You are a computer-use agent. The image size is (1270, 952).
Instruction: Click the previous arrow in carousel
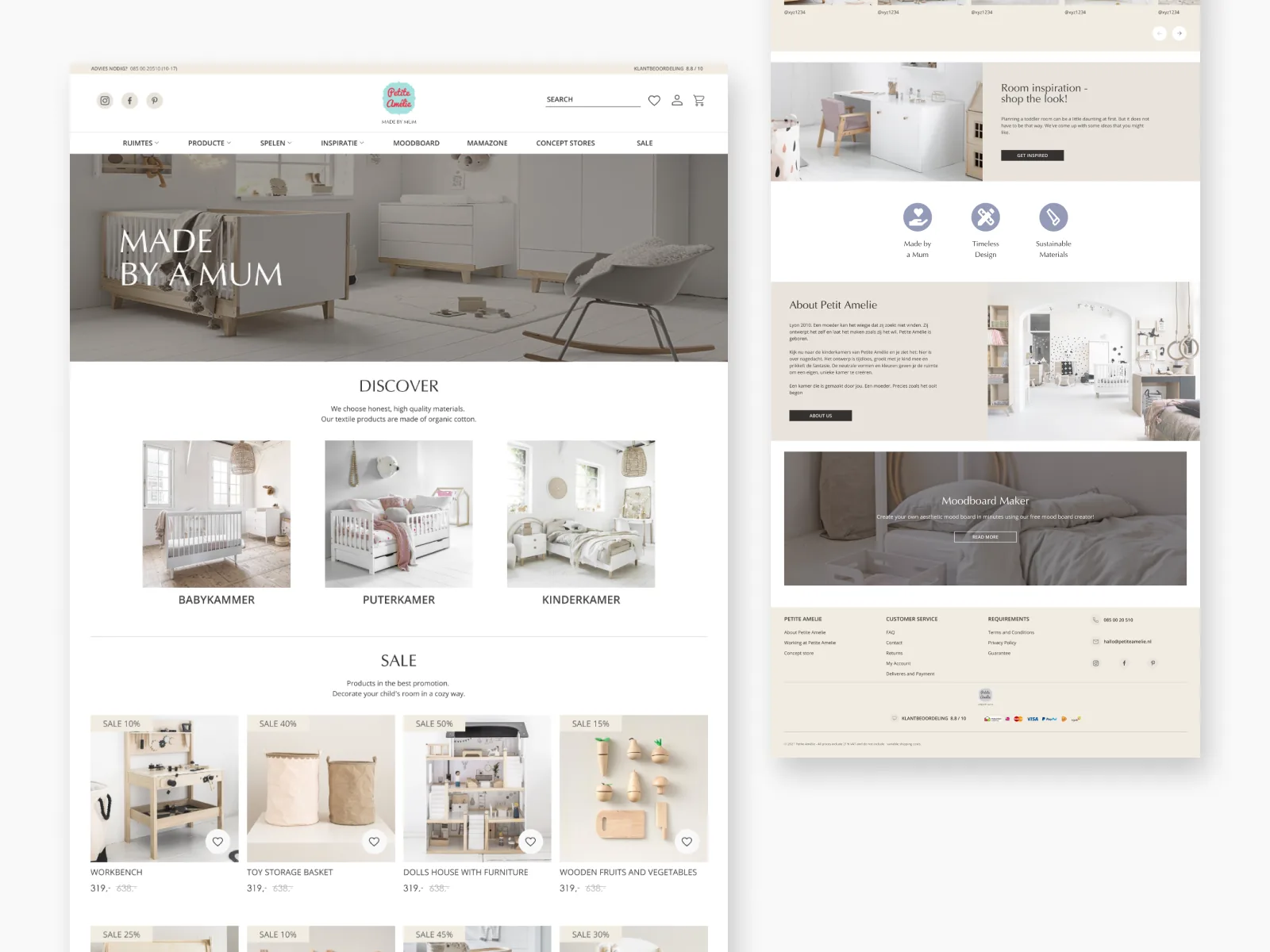(x=1159, y=33)
